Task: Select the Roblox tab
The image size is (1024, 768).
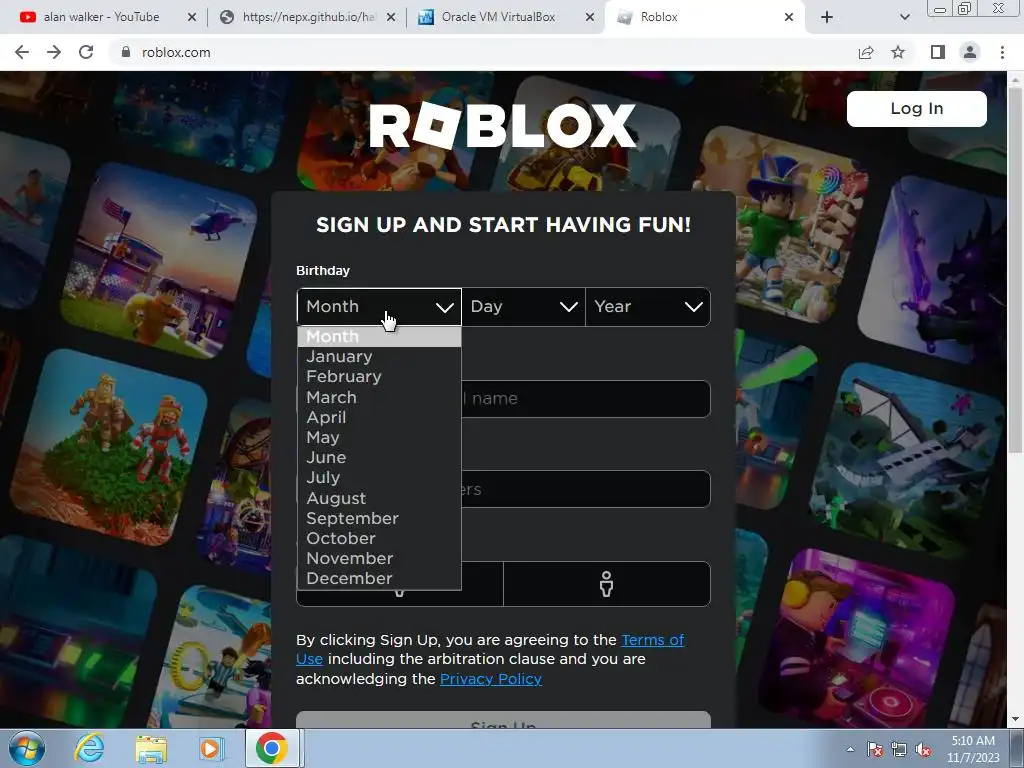Action: (705, 17)
